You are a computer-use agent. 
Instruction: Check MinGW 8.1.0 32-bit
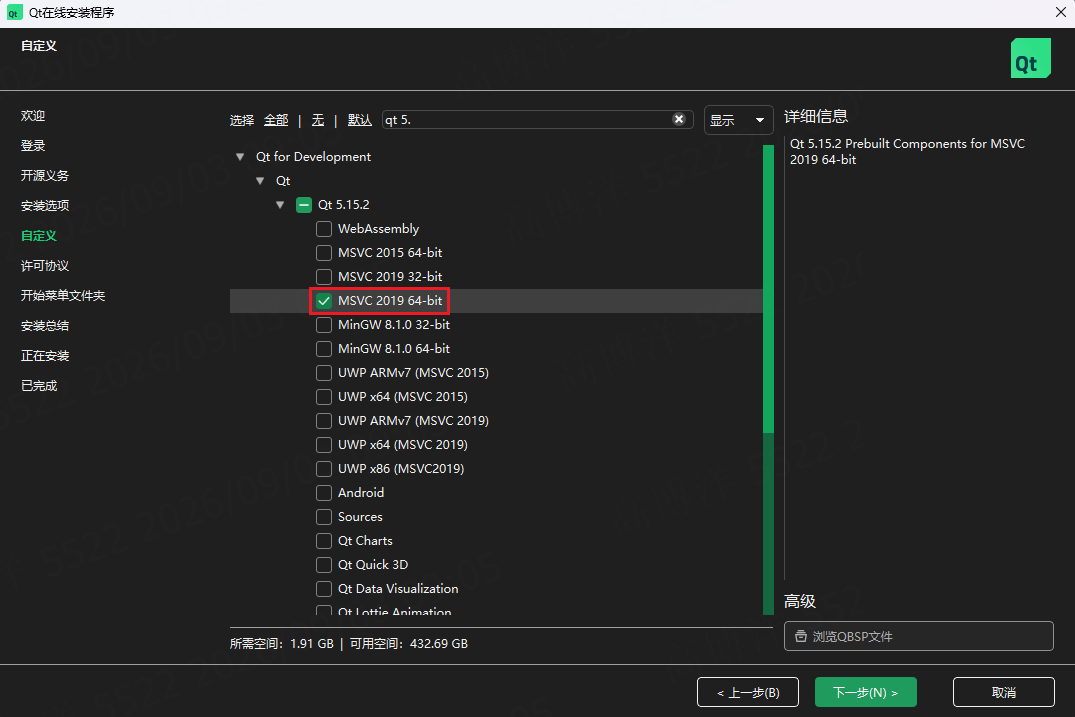pos(324,325)
